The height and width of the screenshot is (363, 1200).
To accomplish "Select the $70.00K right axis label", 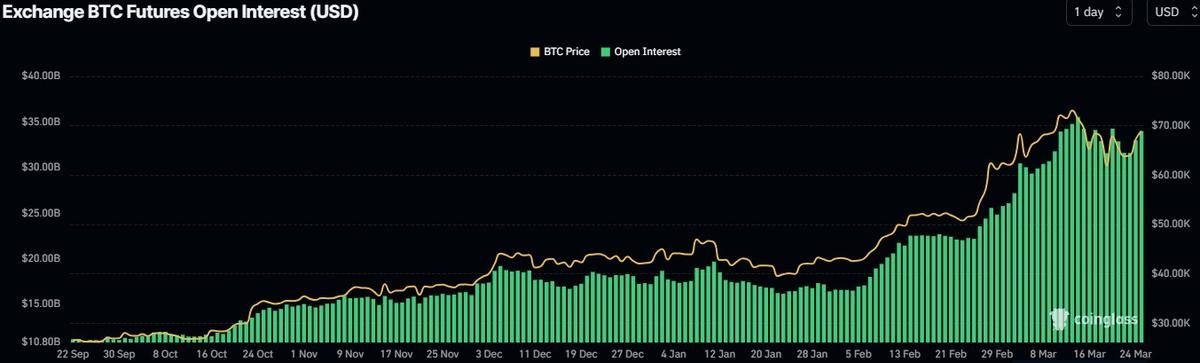I will point(1171,127).
